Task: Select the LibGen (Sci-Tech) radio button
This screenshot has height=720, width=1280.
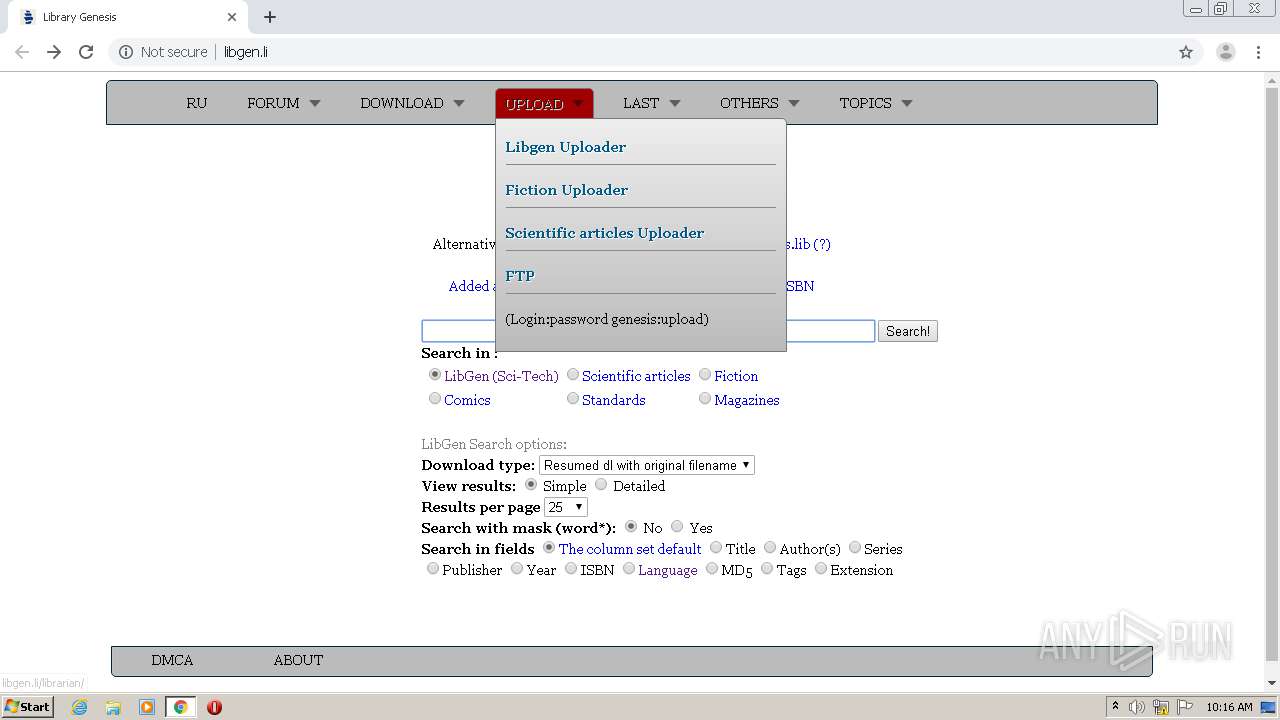Action: tap(435, 375)
